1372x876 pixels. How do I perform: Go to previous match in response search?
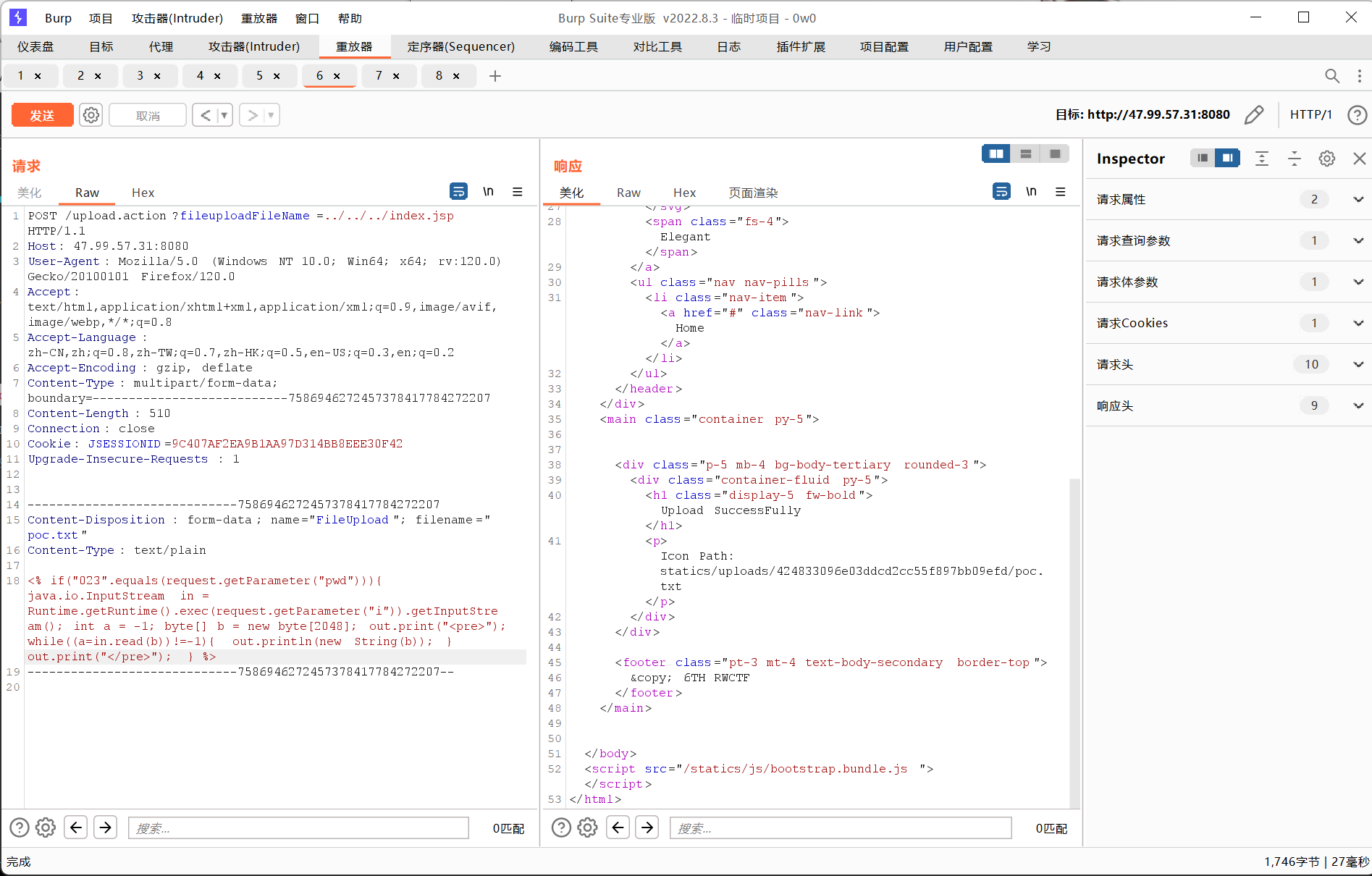coord(618,827)
